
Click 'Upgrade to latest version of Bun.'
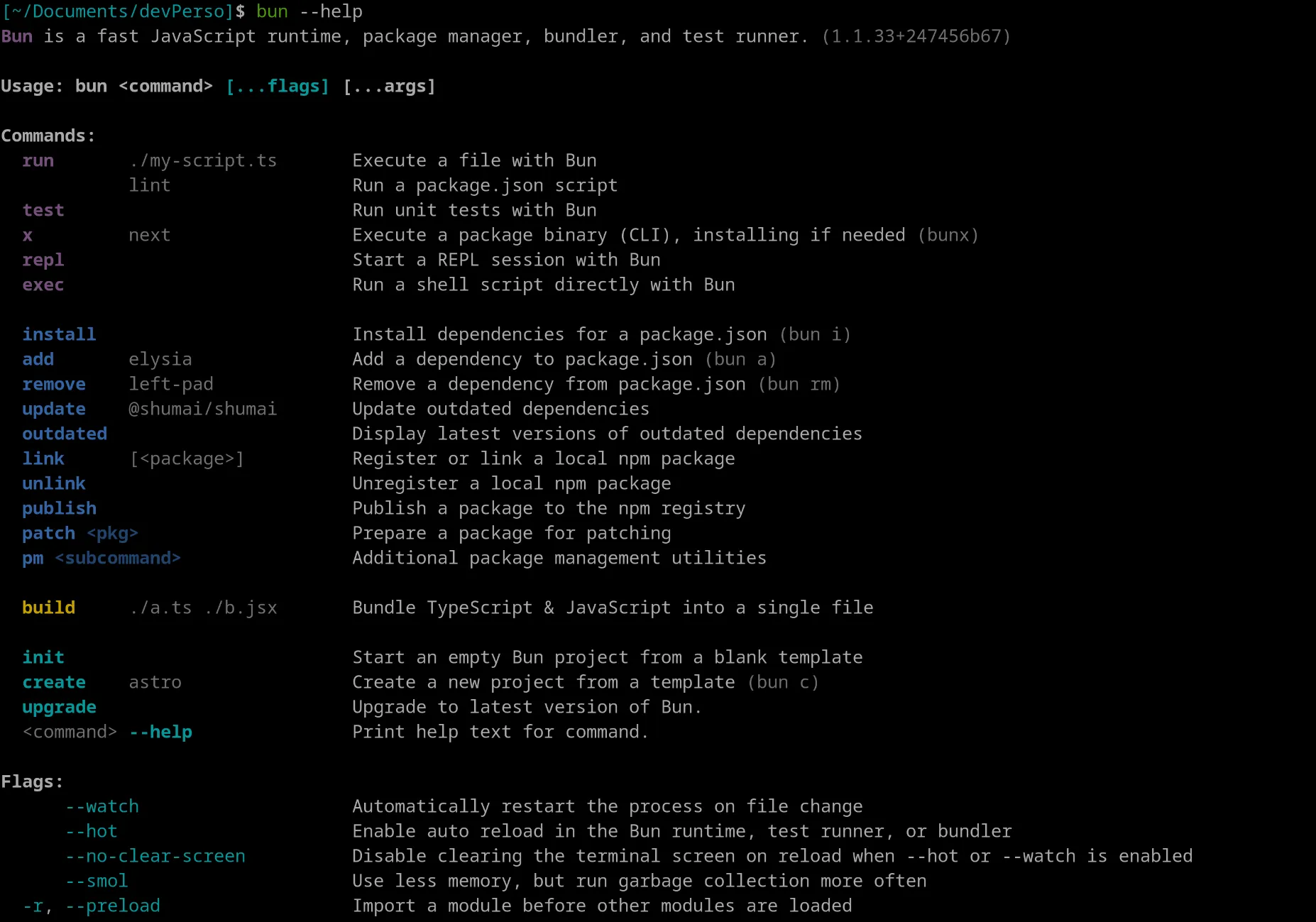(527, 708)
